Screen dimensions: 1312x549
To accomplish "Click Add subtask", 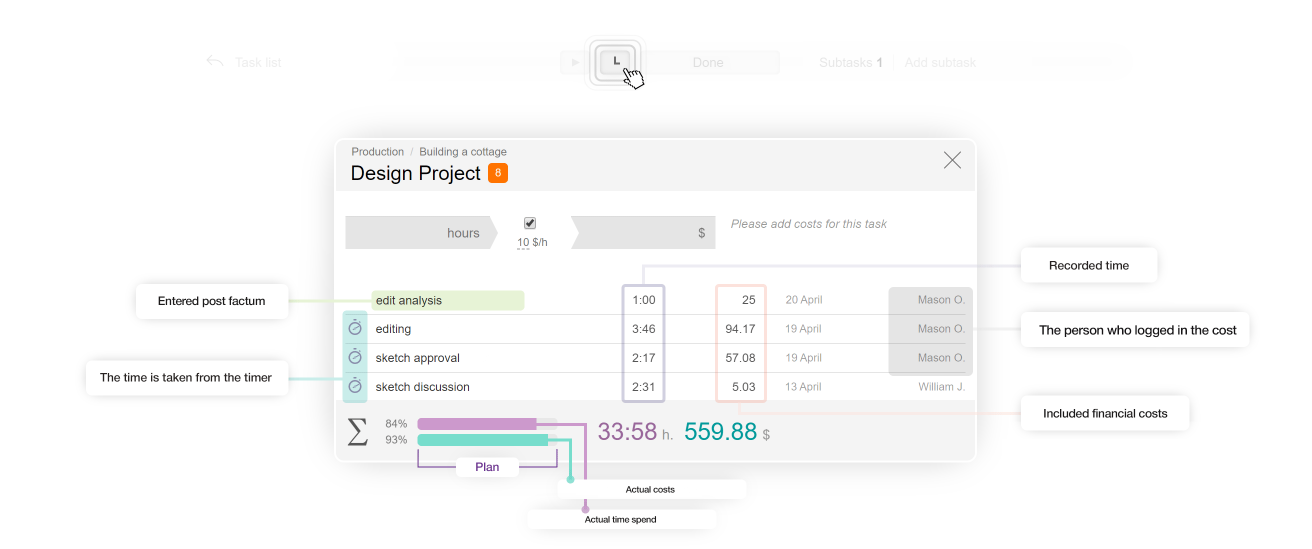I will point(940,62).
